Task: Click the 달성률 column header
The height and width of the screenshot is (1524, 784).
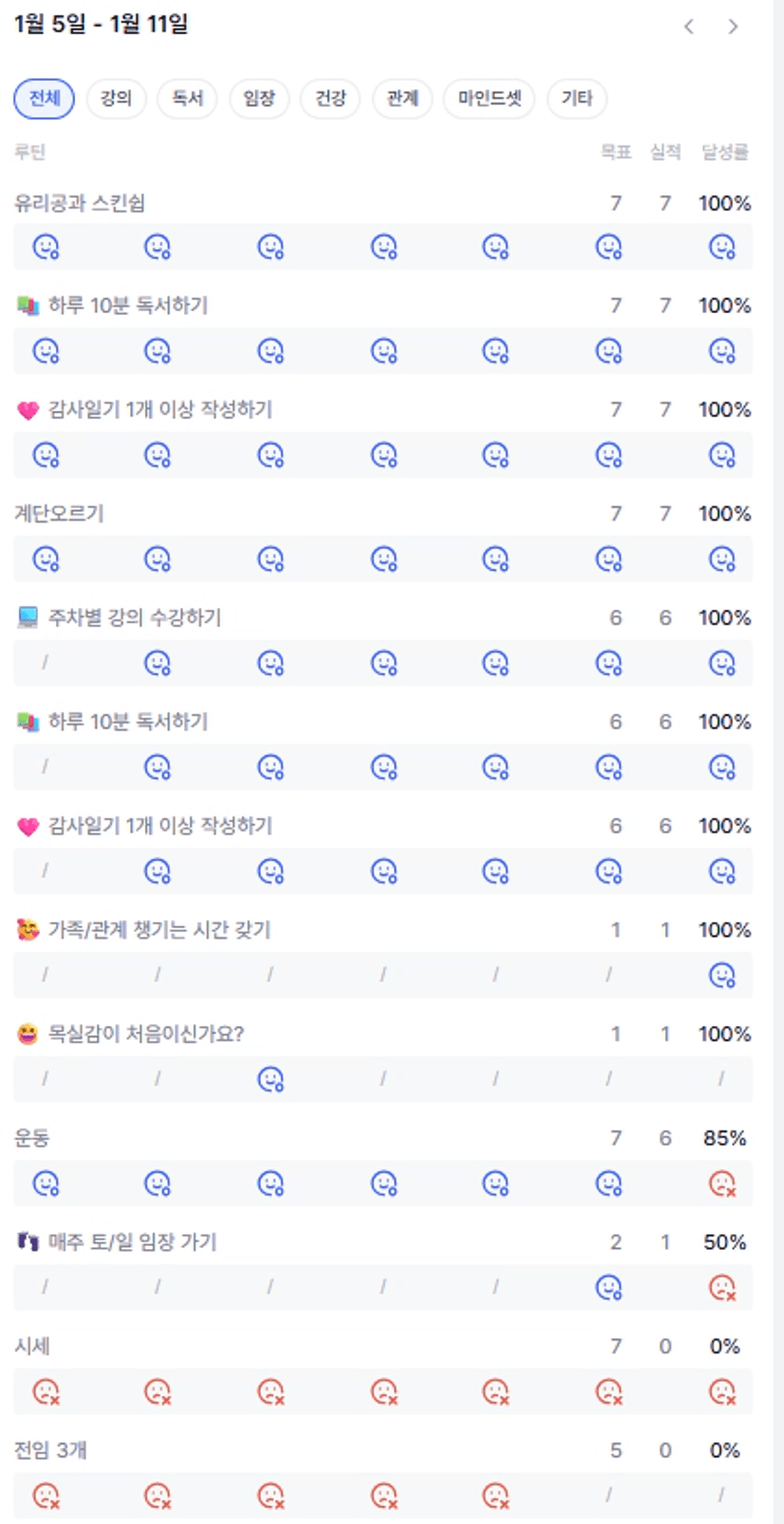Action: coord(724,152)
